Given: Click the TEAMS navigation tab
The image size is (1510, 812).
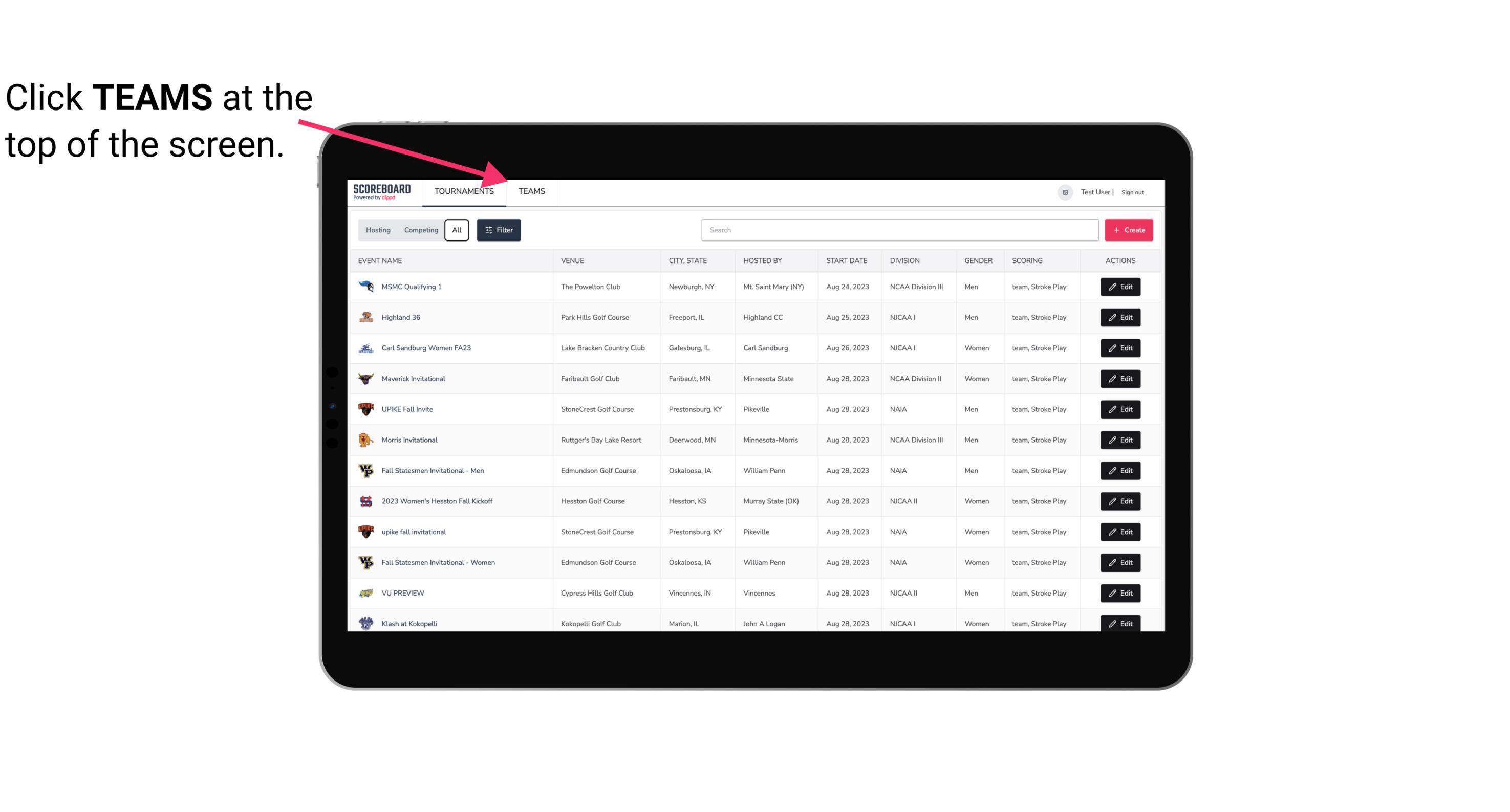Looking at the screenshot, I should click(x=530, y=191).
